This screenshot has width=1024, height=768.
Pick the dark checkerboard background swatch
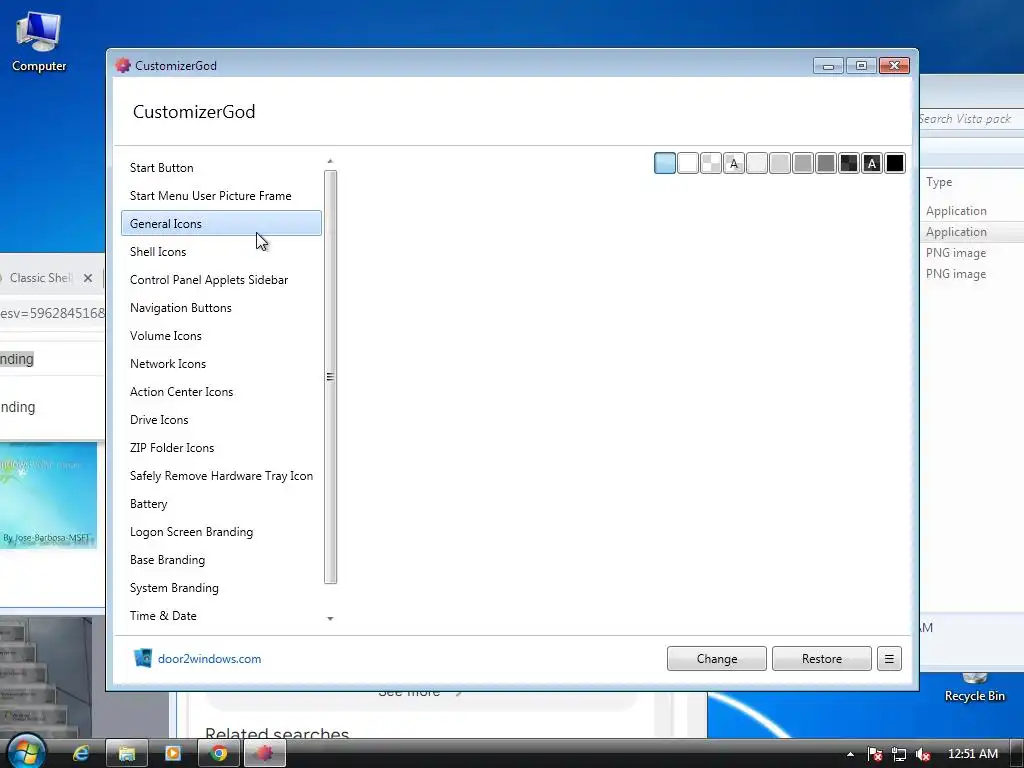(849, 163)
